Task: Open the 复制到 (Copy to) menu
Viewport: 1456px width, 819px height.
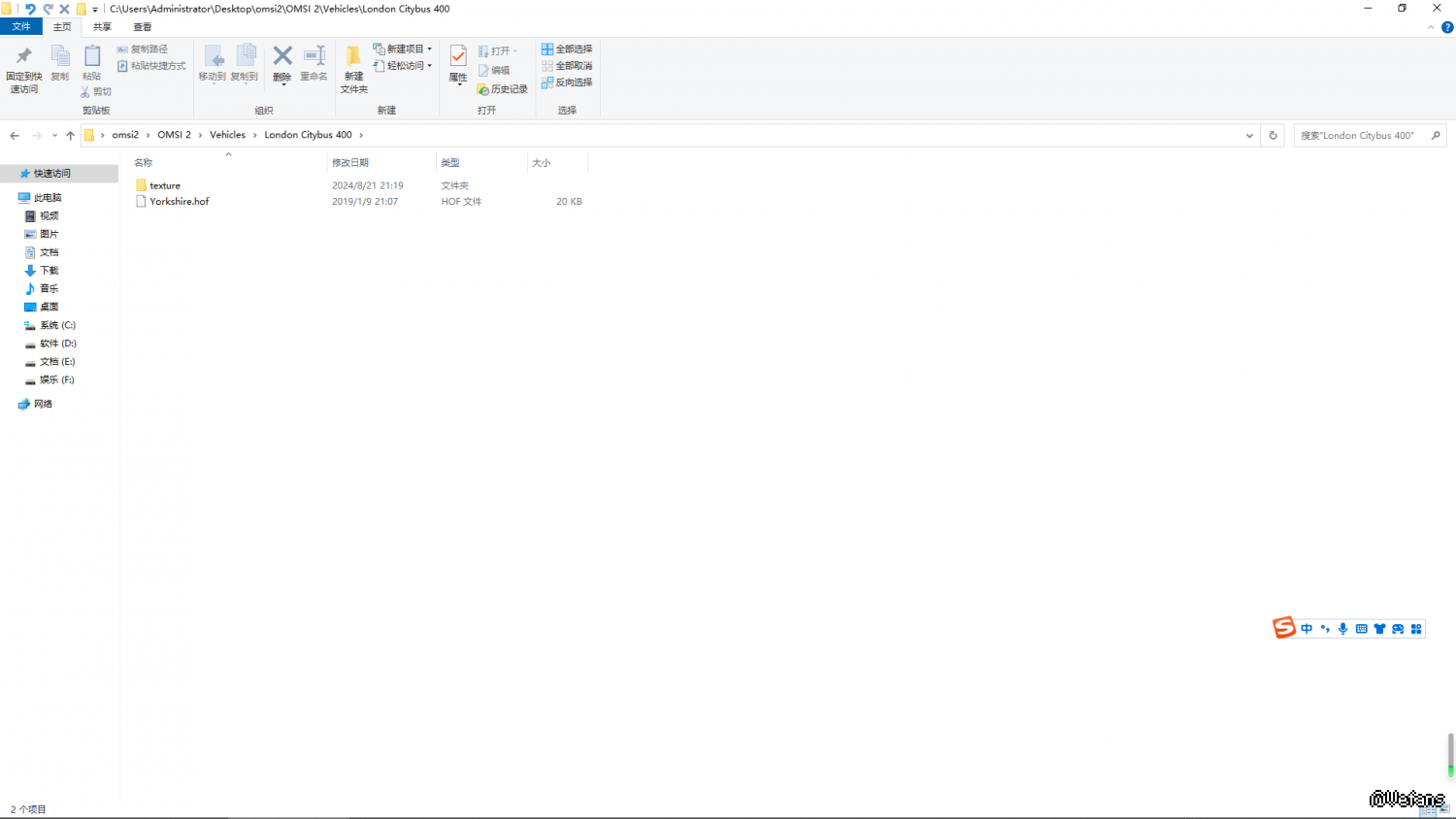Action: point(245,64)
